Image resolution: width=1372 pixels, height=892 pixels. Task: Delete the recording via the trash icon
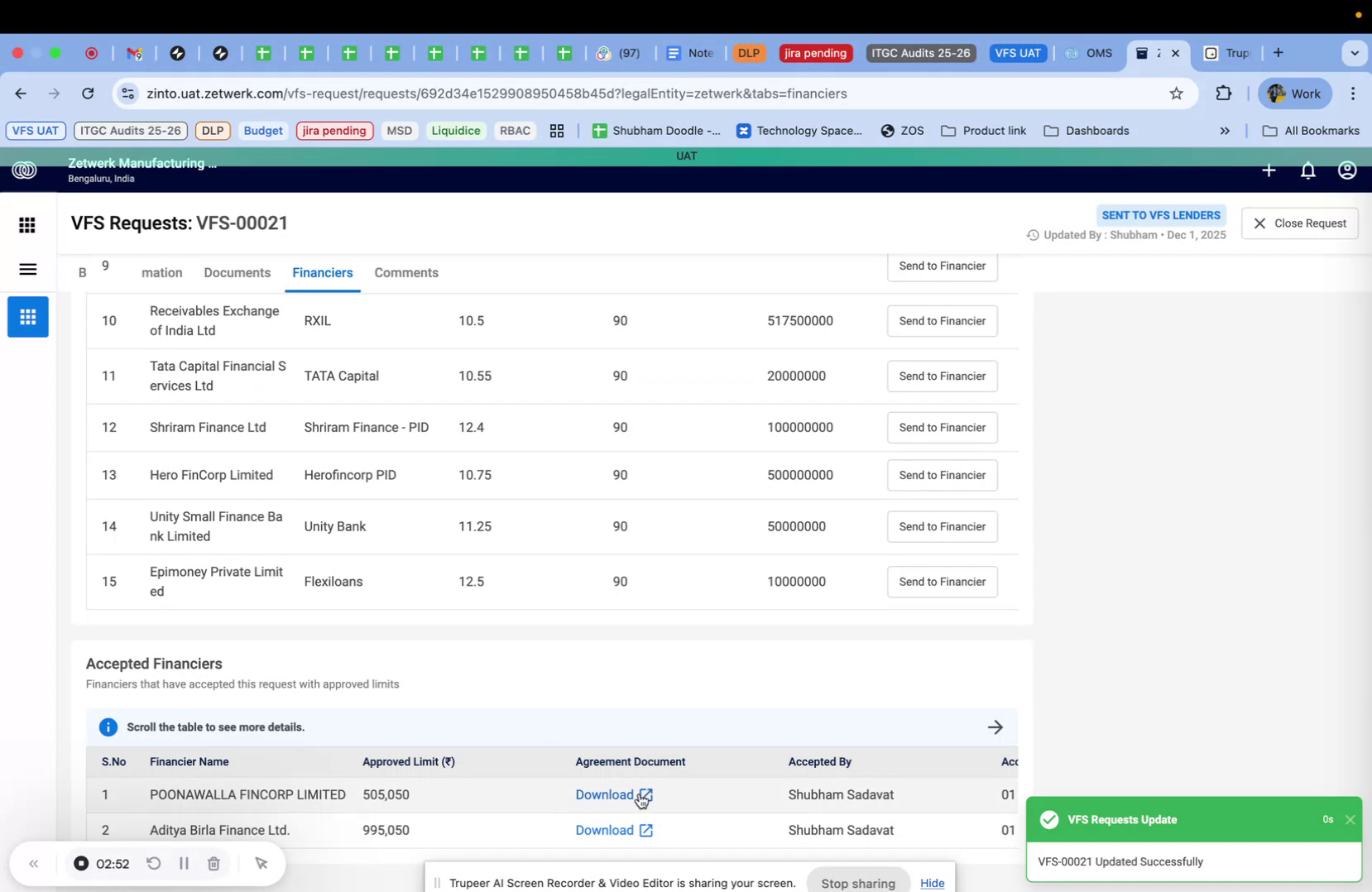pos(213,863)
